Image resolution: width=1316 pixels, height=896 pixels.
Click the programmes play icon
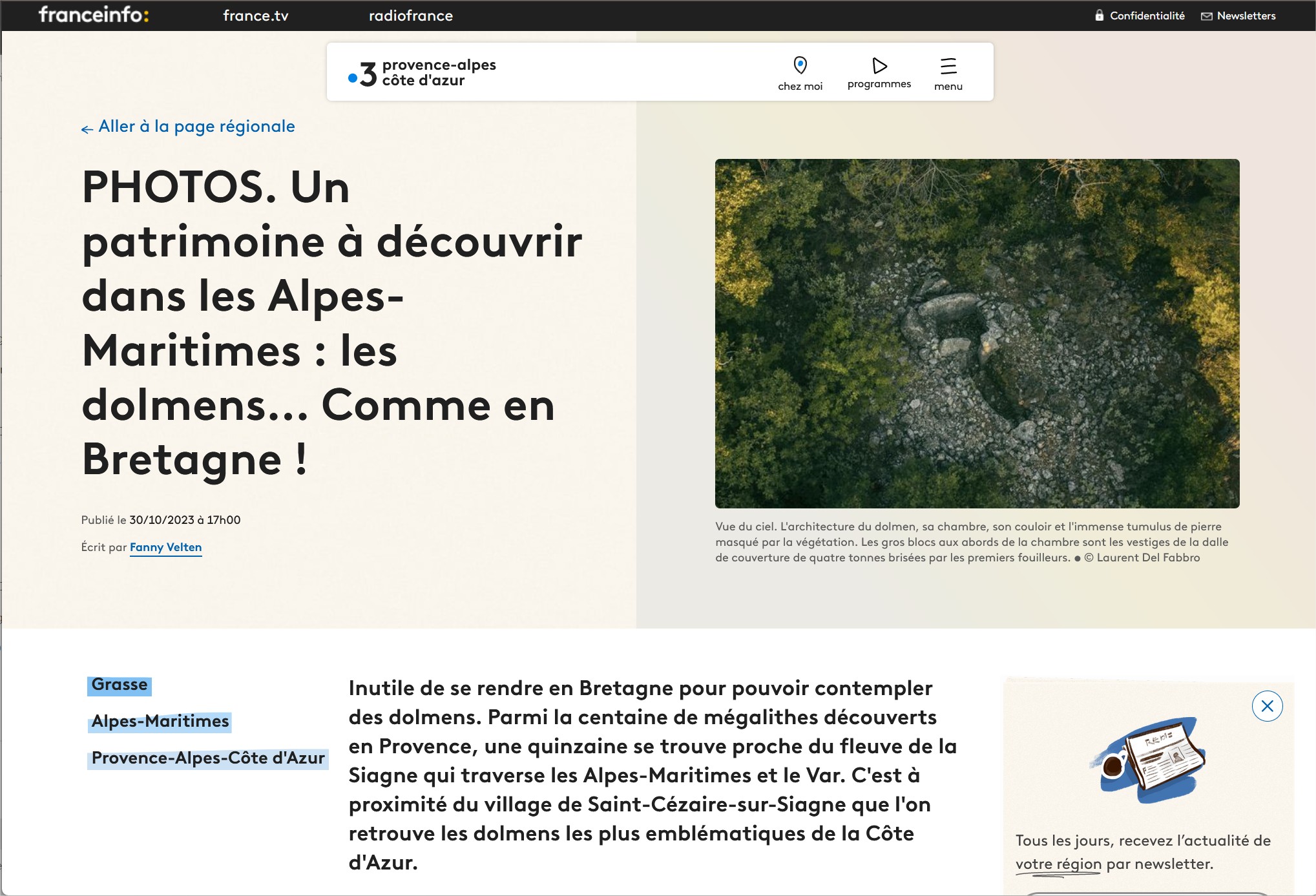[x=879, y=65]
